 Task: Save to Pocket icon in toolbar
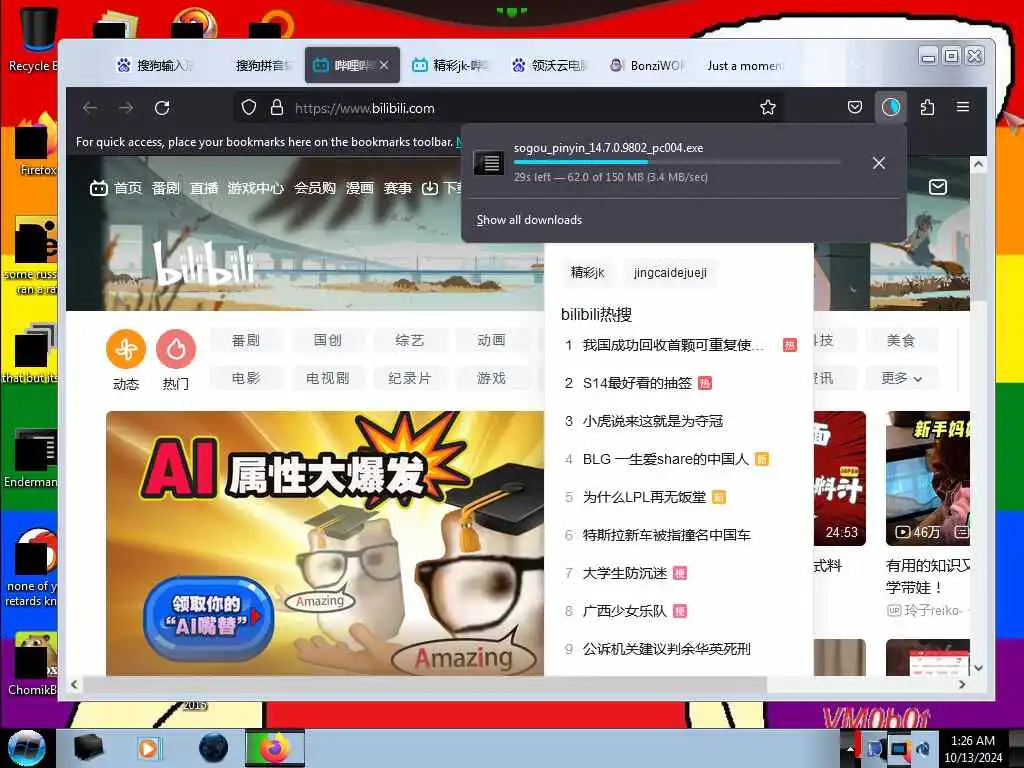tap(855, 107)
